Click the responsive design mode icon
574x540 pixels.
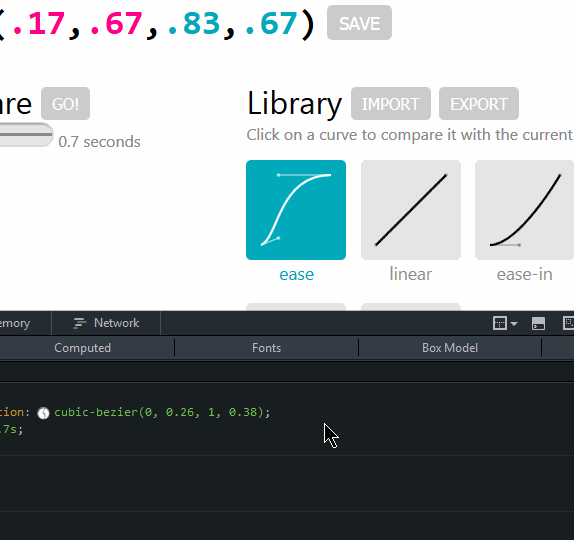point(569,323)
